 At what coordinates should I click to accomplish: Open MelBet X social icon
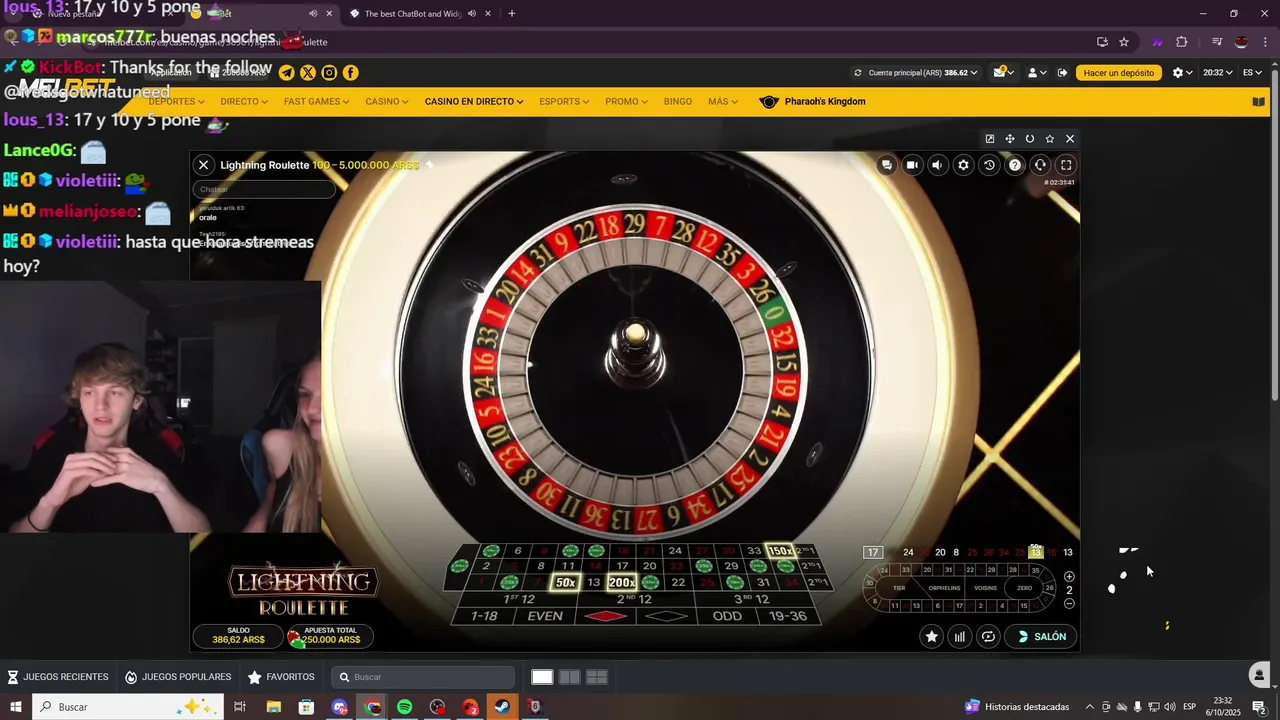308,72
